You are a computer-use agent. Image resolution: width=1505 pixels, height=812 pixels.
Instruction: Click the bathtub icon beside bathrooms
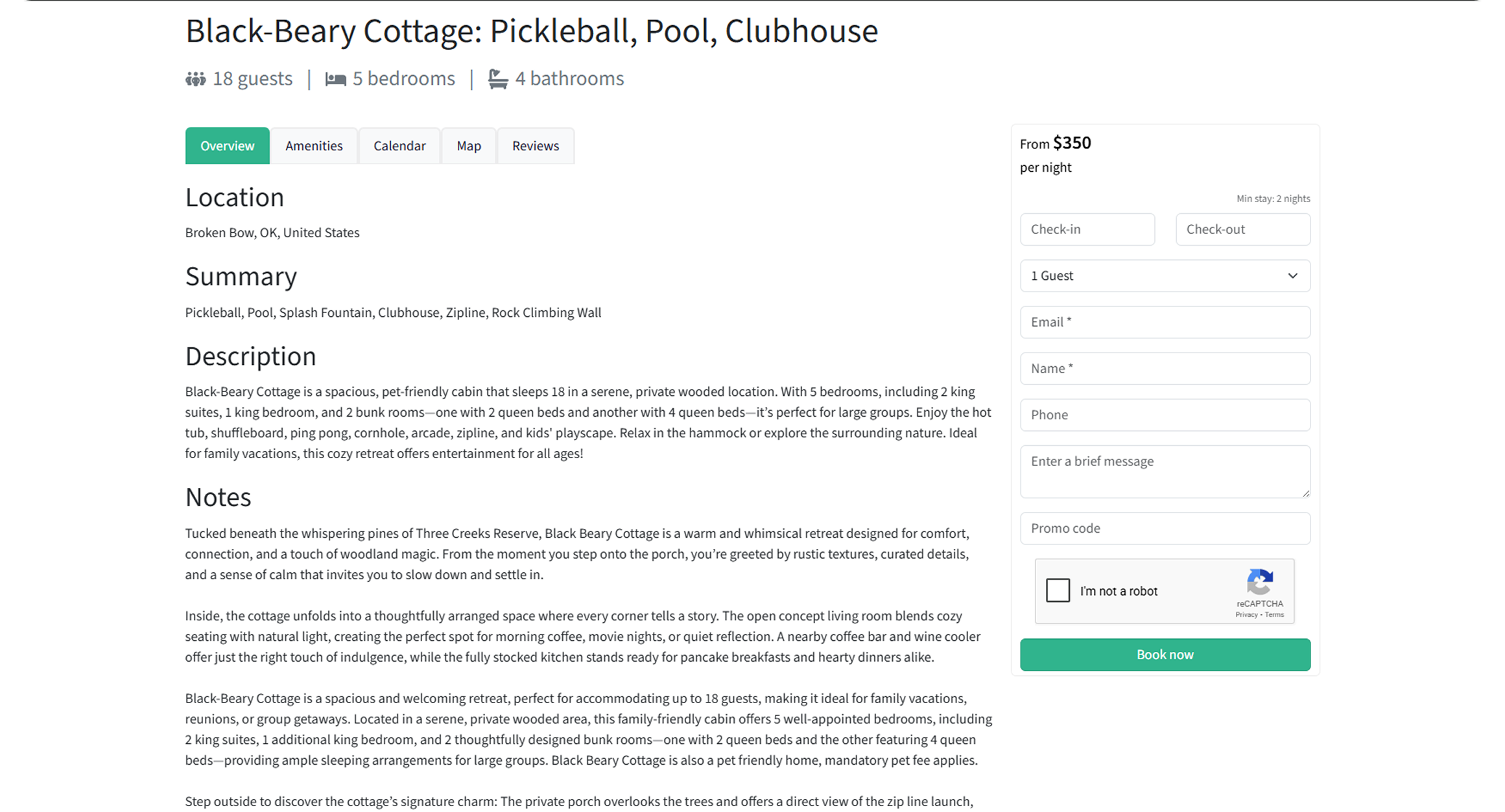[497, 79]
